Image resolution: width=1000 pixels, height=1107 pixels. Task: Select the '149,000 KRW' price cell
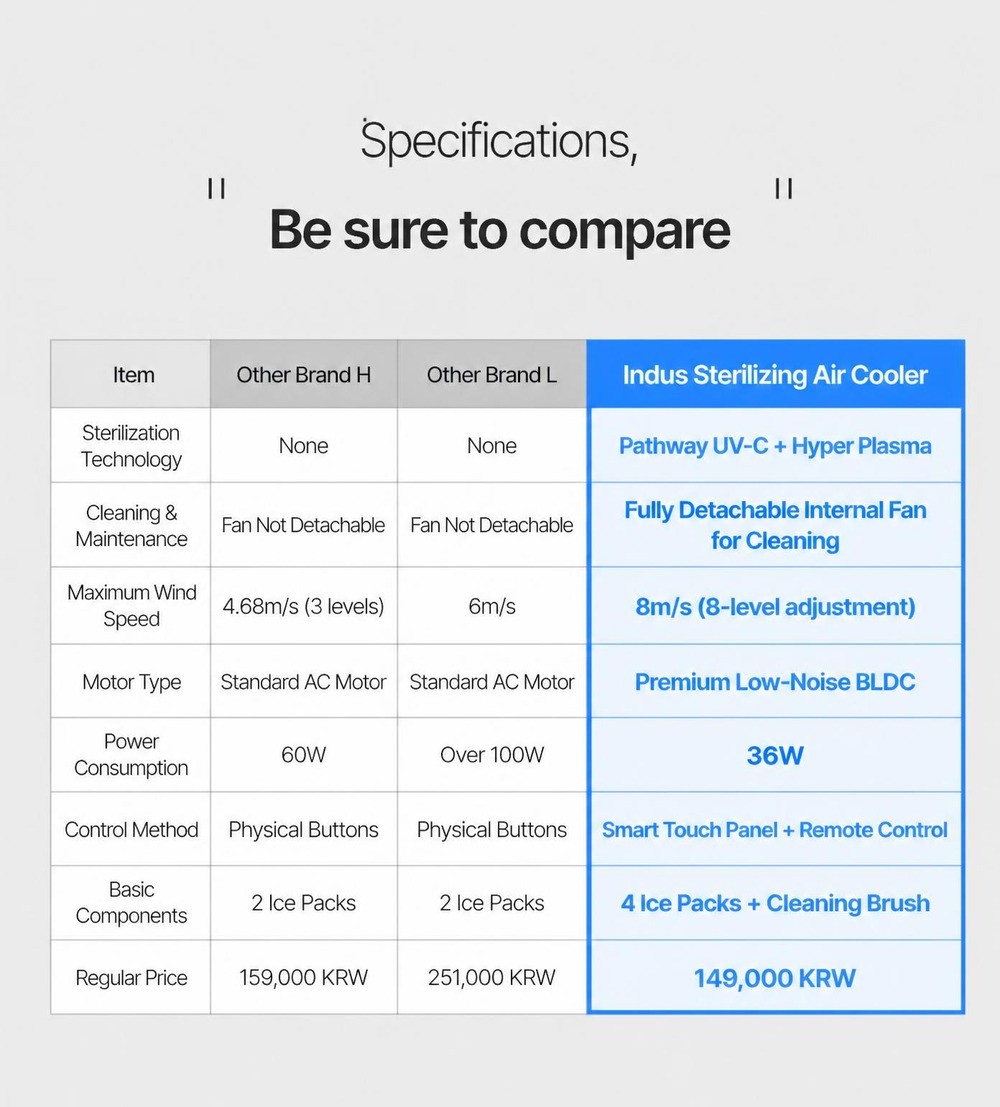pos(775,978)
